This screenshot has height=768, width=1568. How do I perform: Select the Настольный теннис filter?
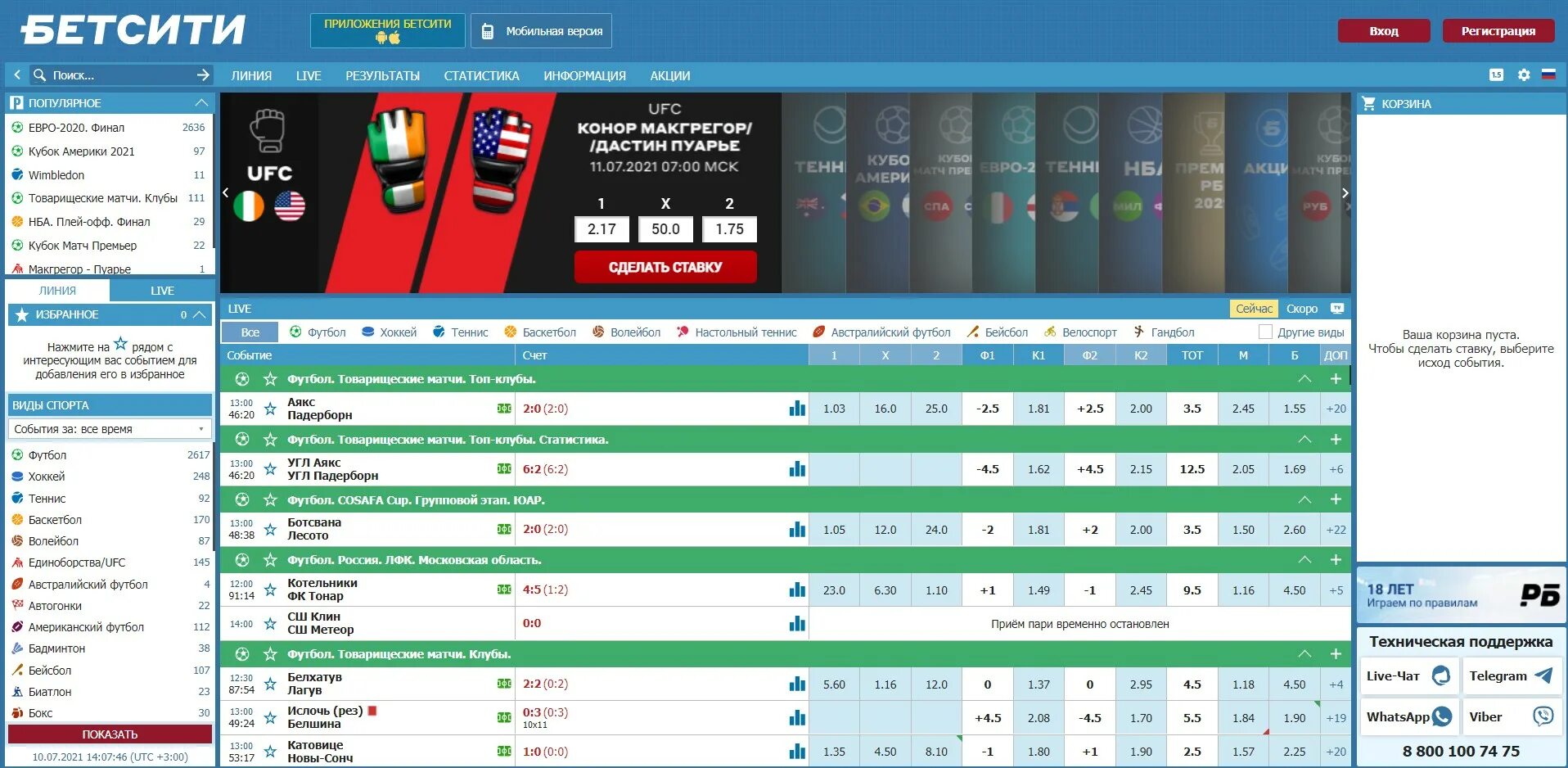coord(737,332)
